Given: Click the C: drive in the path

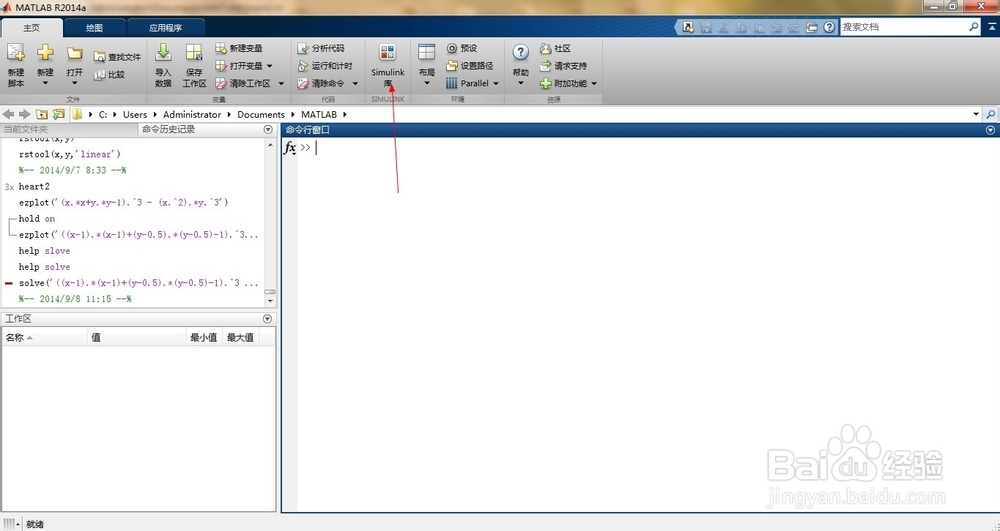Looking at the screenshot, I should pyautogui.click(x=103, y=114).
